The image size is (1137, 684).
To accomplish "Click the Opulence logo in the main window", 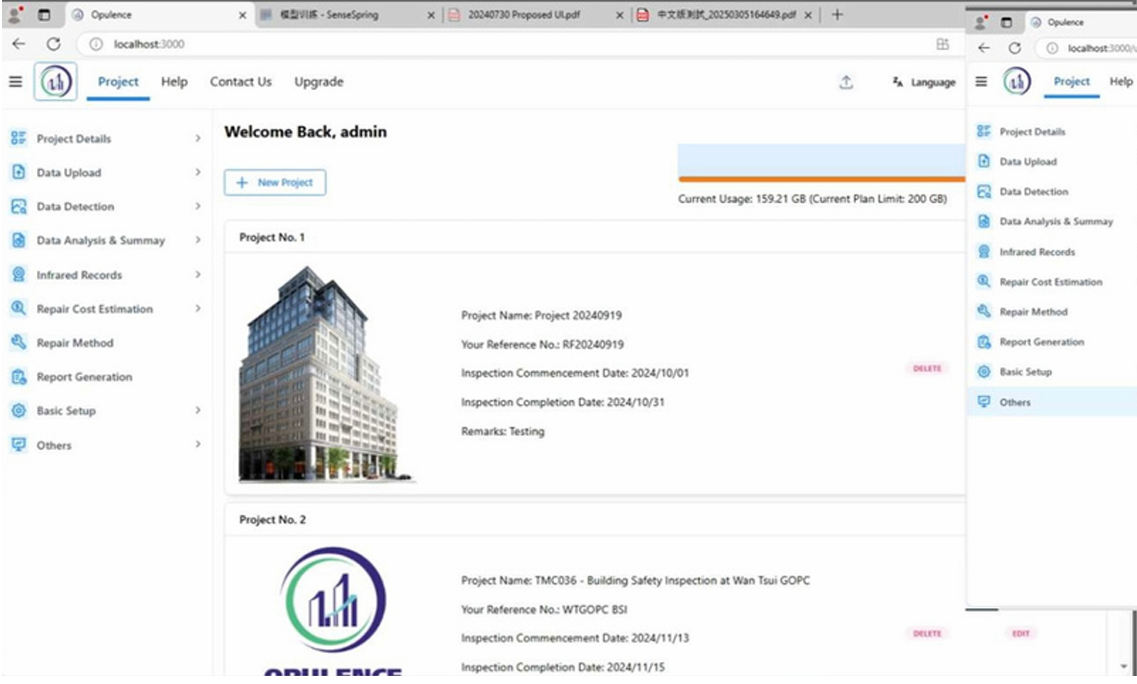I will coord(55,82).
